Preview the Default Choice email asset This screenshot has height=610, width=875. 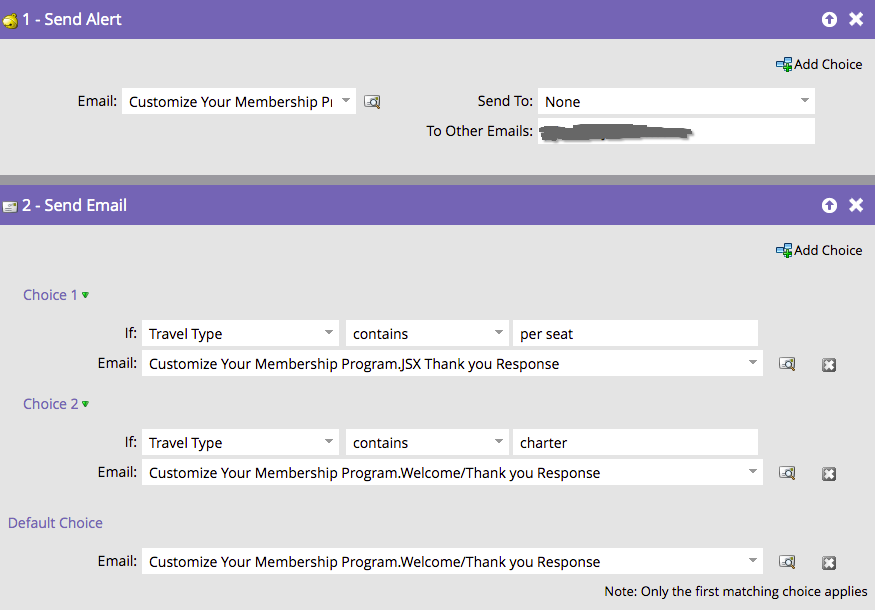pos(788,562)
